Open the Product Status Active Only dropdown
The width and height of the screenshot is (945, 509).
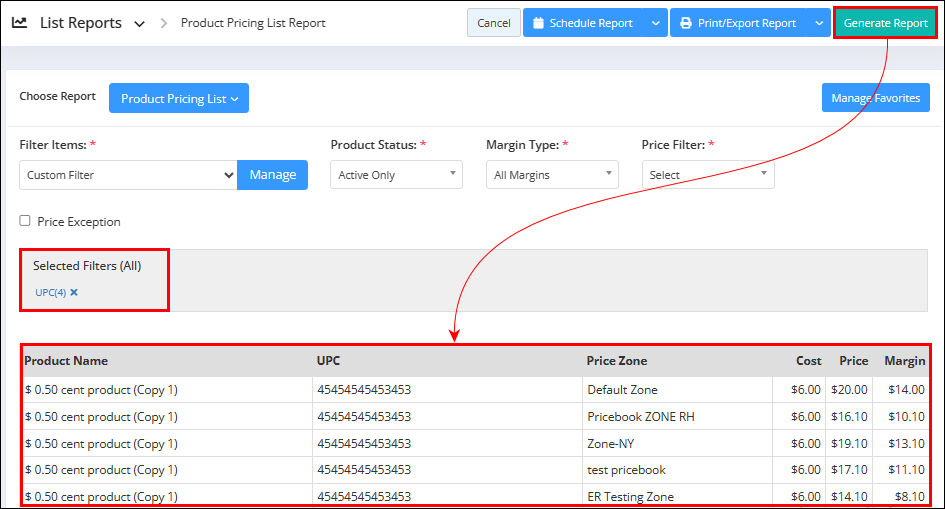pos(397,175)
